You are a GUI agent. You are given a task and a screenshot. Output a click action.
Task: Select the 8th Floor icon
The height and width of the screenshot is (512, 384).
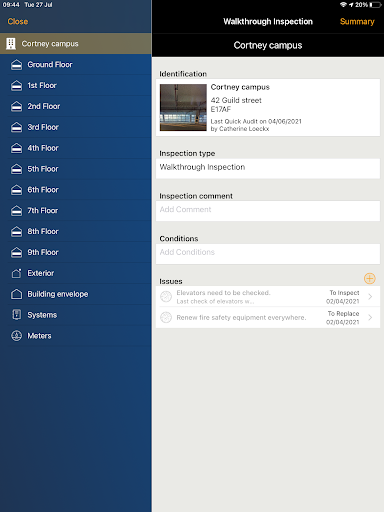click(x=16, y=231)
